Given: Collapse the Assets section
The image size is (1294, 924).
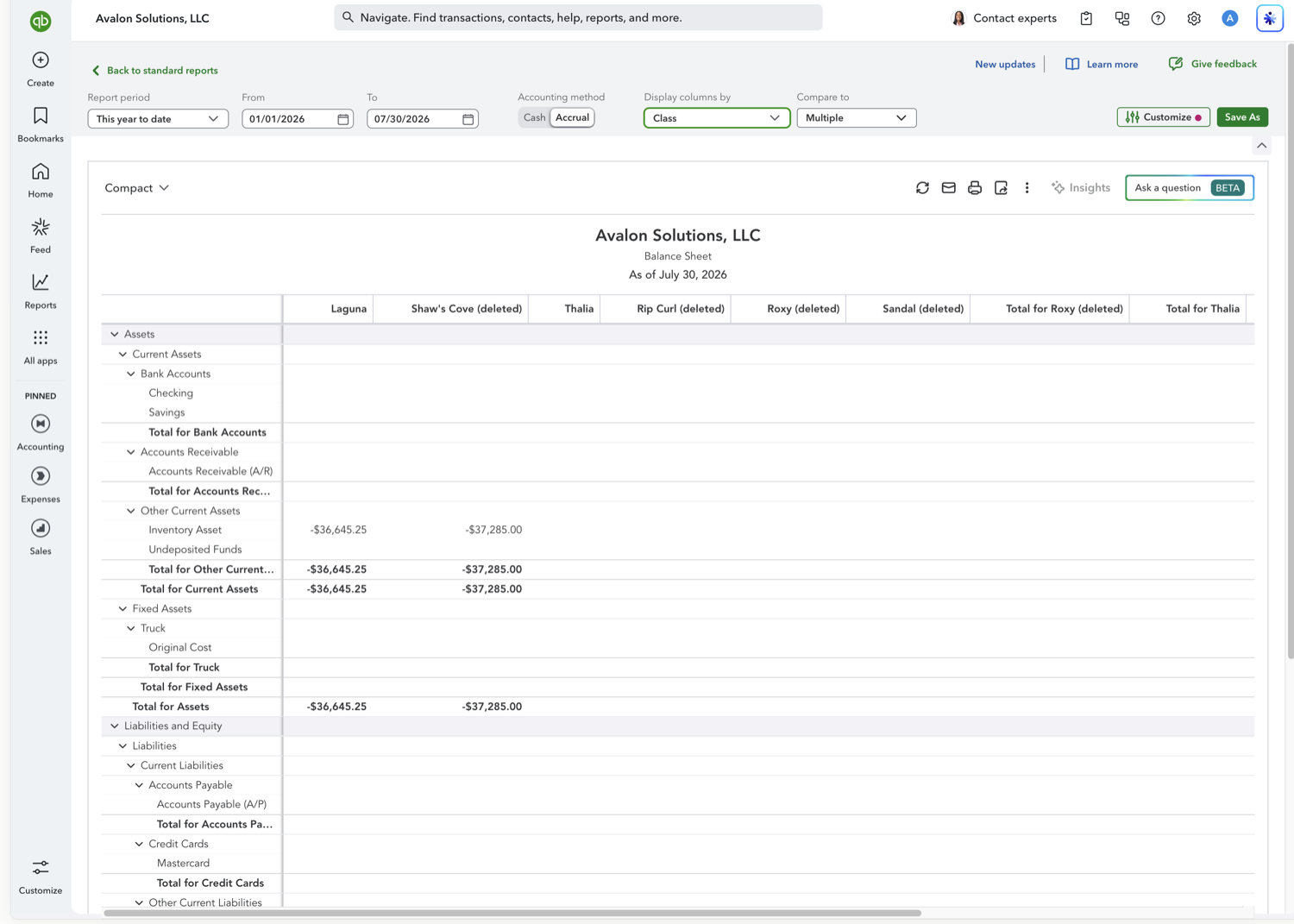Looking at the screenshot, I should click(x=115, y=334).
